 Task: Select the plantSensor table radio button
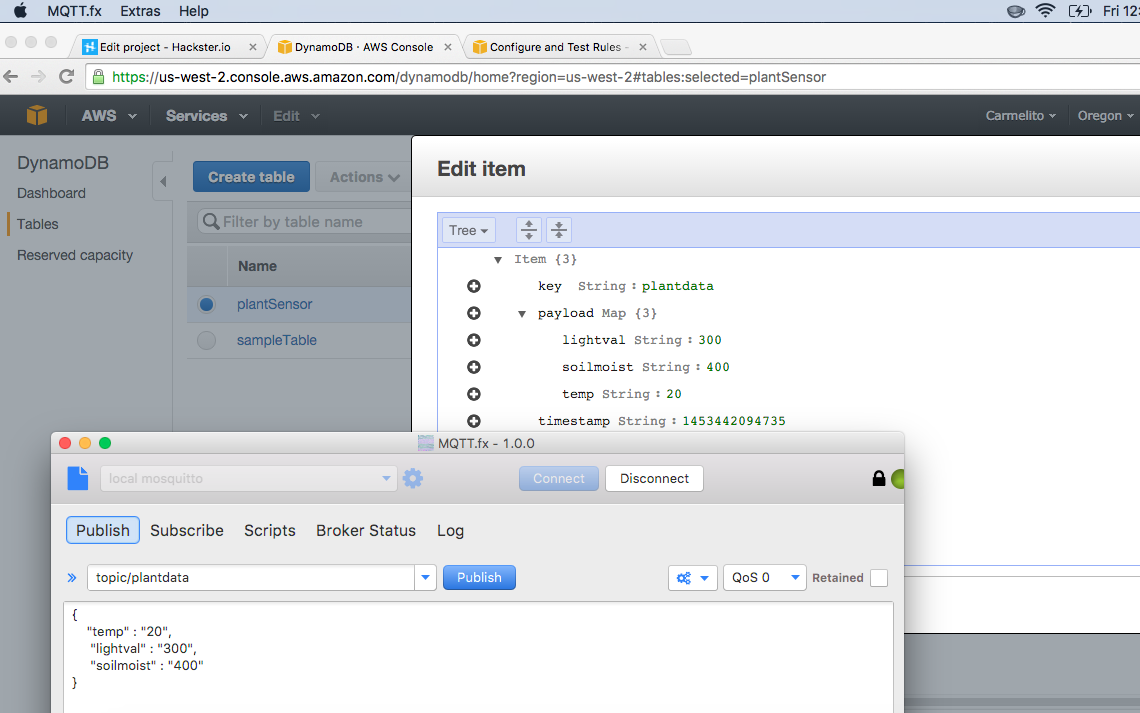207,304
